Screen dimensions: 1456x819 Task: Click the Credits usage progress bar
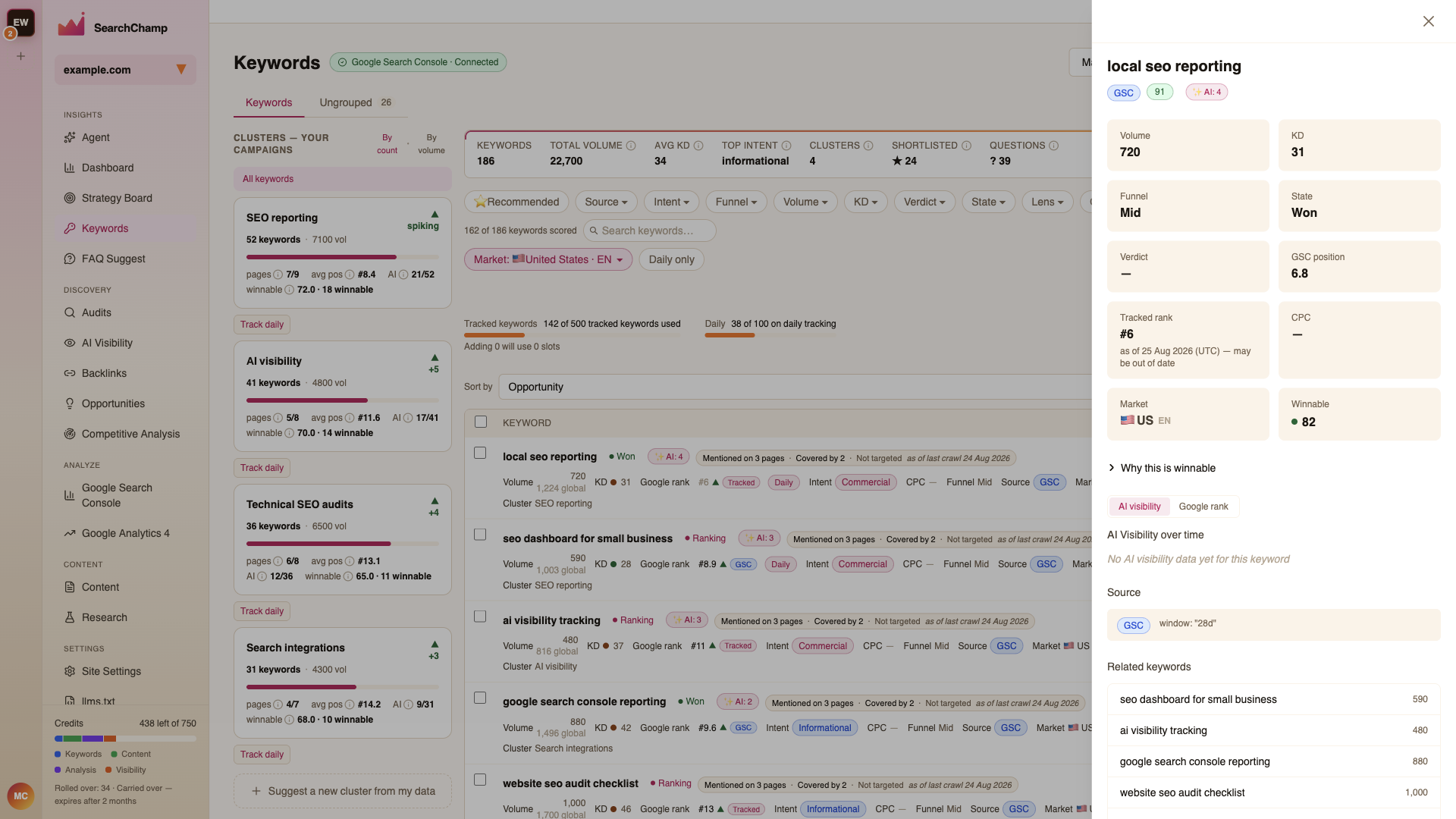pyautogui.click(x=125, y=739)
